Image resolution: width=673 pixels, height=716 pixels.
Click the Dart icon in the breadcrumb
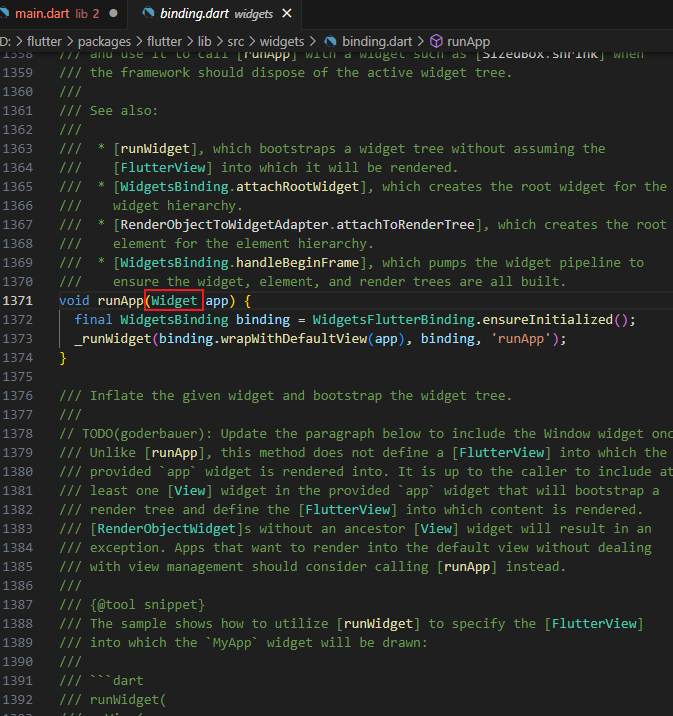330,42
